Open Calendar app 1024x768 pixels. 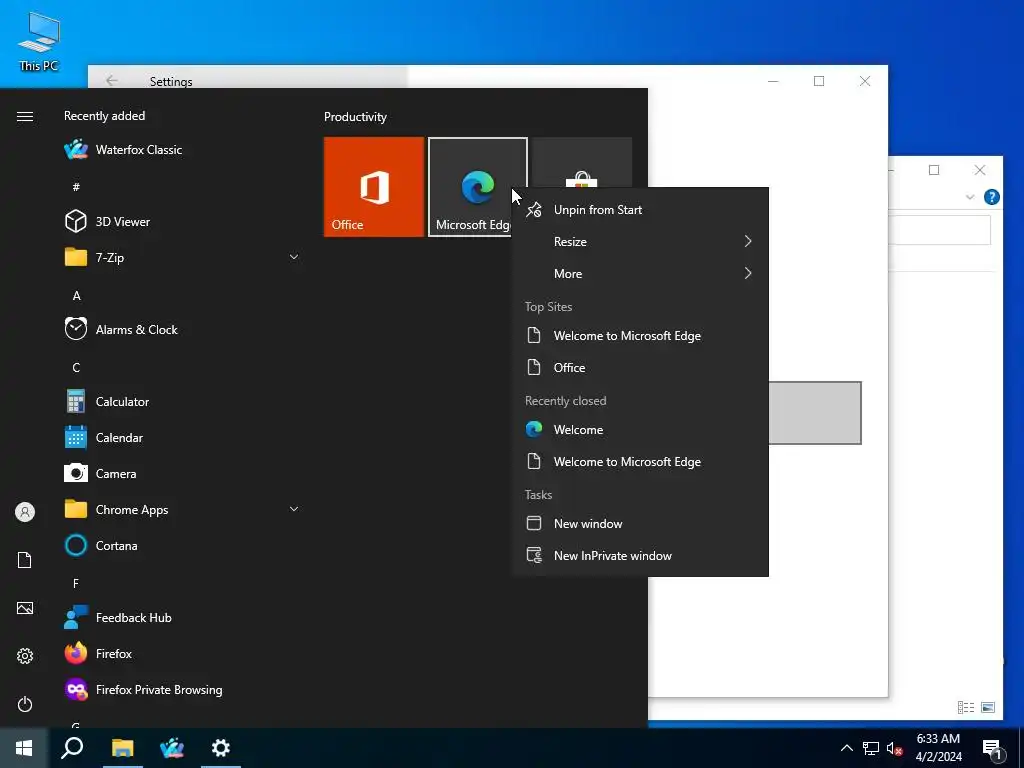coord(182,438)
